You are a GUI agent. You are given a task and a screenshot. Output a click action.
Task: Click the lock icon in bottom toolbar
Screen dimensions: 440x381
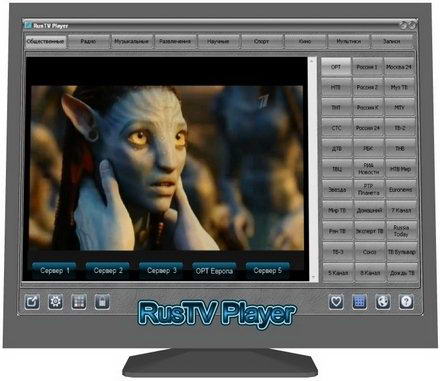click(102, 302)
